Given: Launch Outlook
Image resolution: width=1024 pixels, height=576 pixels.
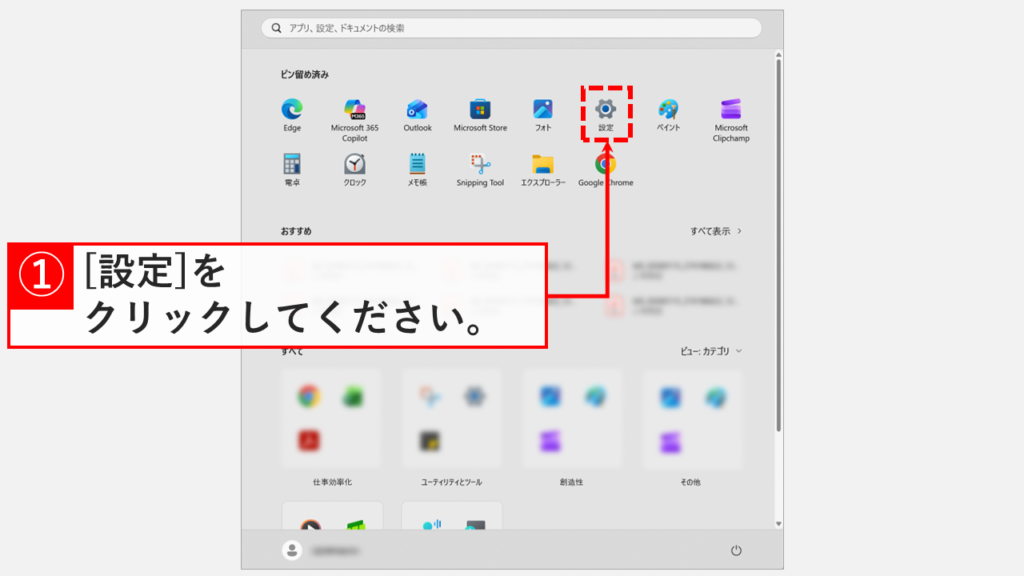Looking at the screenshot, I should [417, 110].
